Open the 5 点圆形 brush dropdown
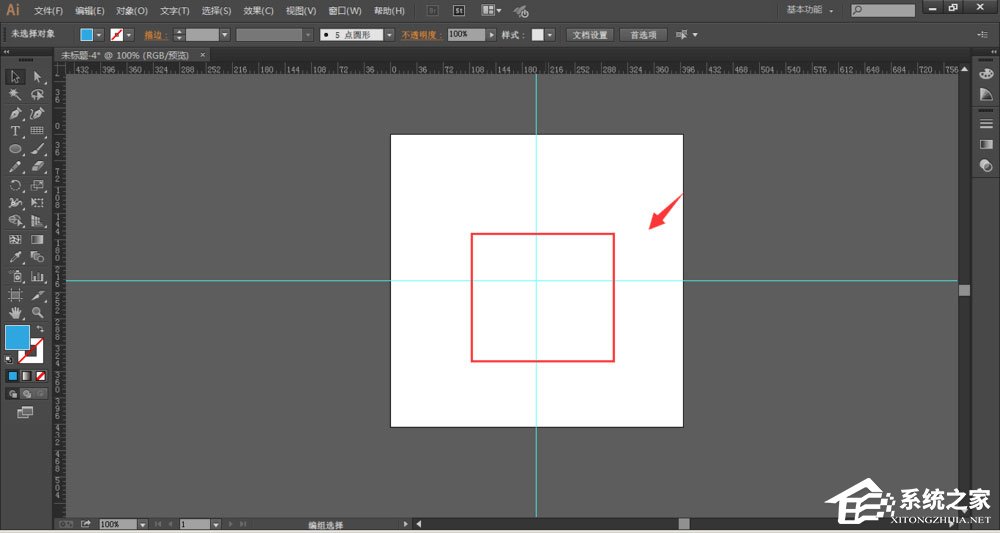This screenshot has width=1000, height=533. tap(389, 34)
